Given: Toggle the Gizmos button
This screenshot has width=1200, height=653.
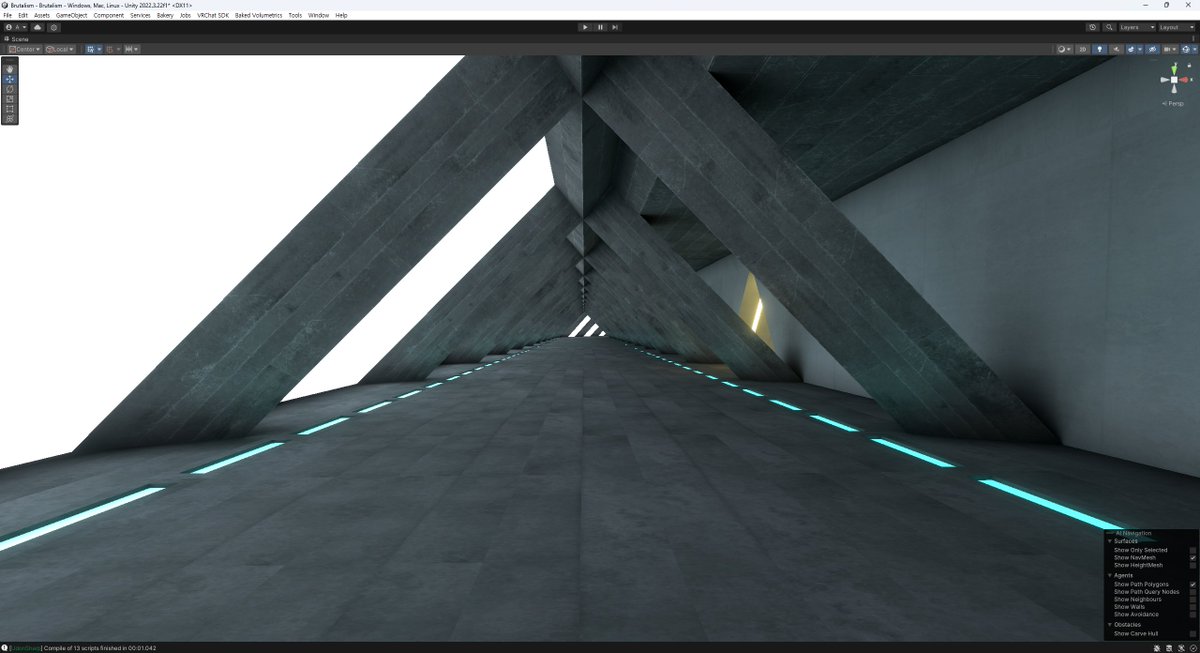Looking at the screenshot, I should coord(1186,49).
